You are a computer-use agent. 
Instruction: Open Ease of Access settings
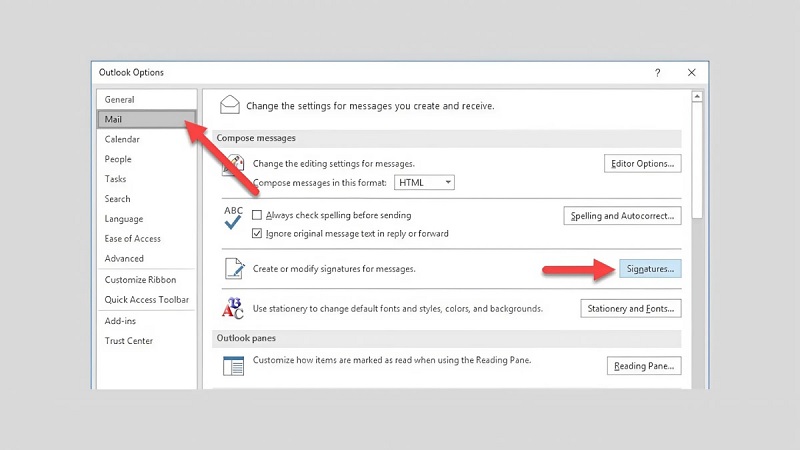(x=146, y=238)
